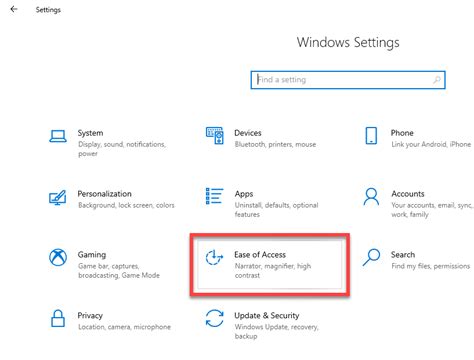The height and width of the screenshot is (360, 474).
Task: Click the Apps list icon
Action: pyautogui.click(x=214, y=196)
